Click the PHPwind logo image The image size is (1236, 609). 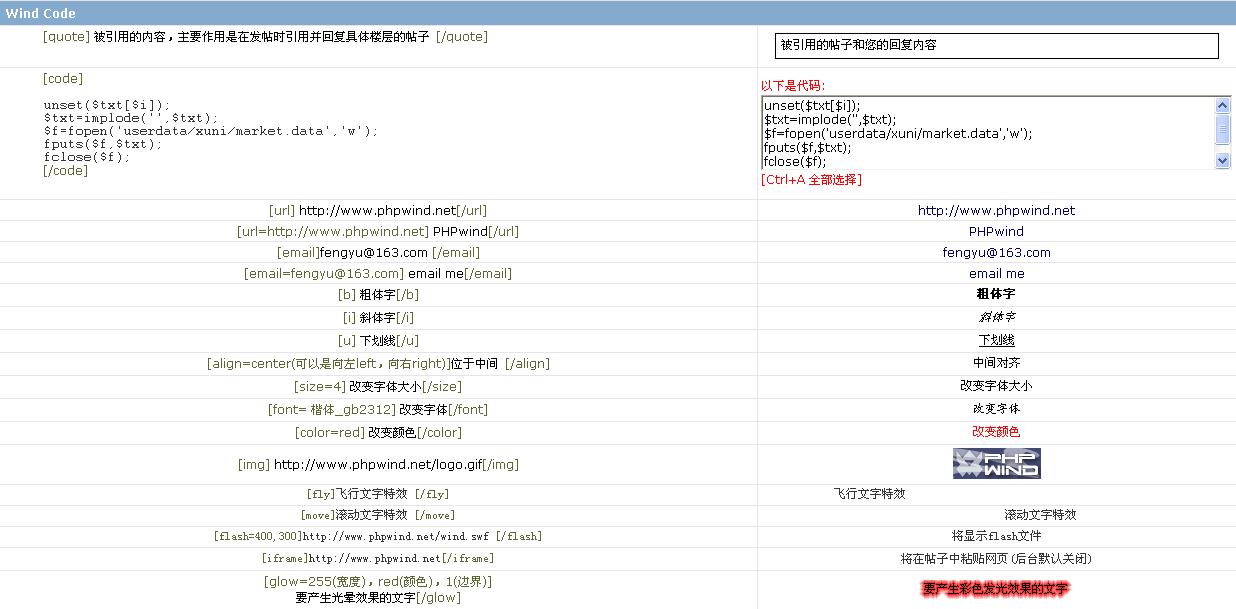(x=996, y=463)
